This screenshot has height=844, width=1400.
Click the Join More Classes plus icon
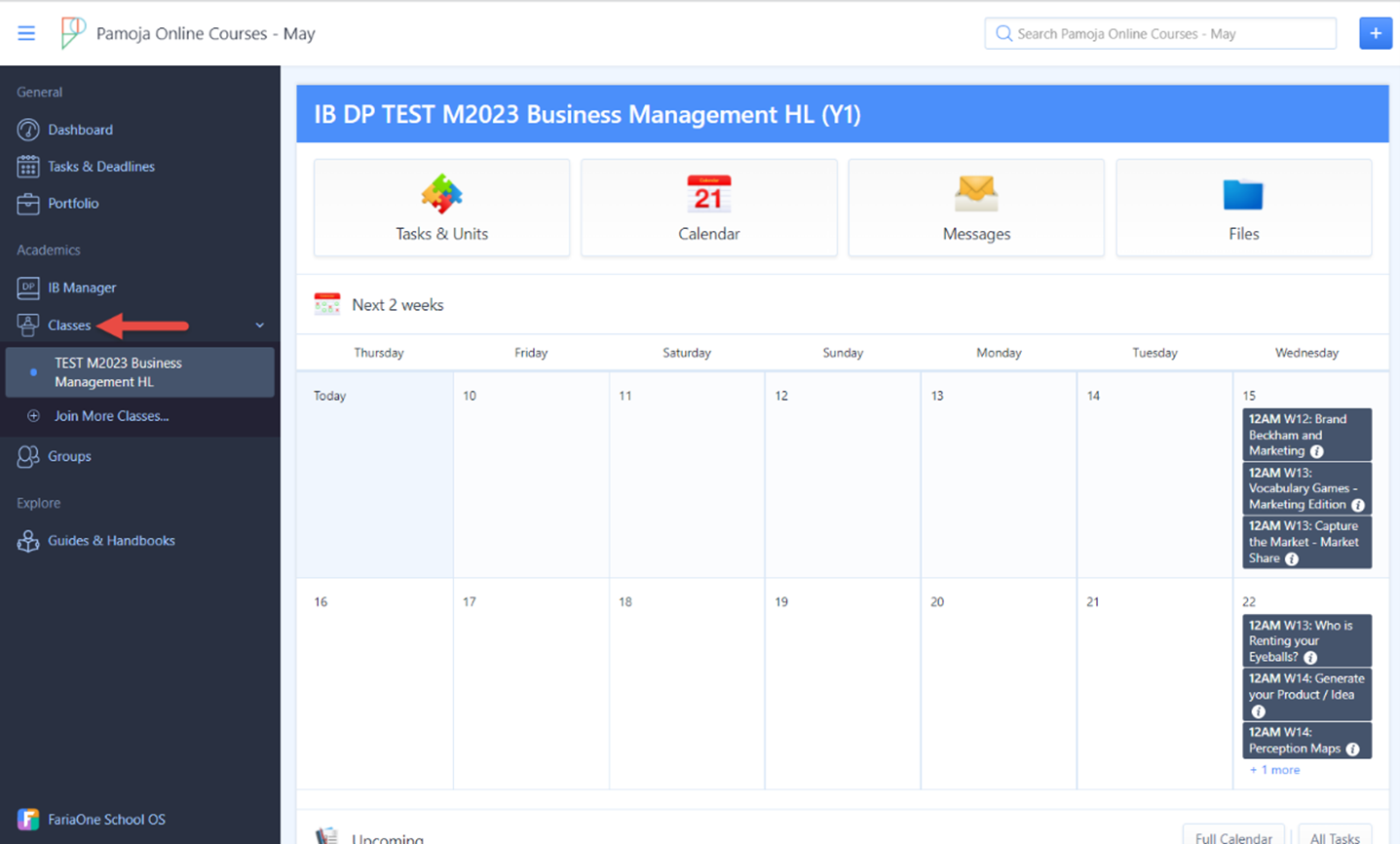pyautogui.click(x=33, y=416)
